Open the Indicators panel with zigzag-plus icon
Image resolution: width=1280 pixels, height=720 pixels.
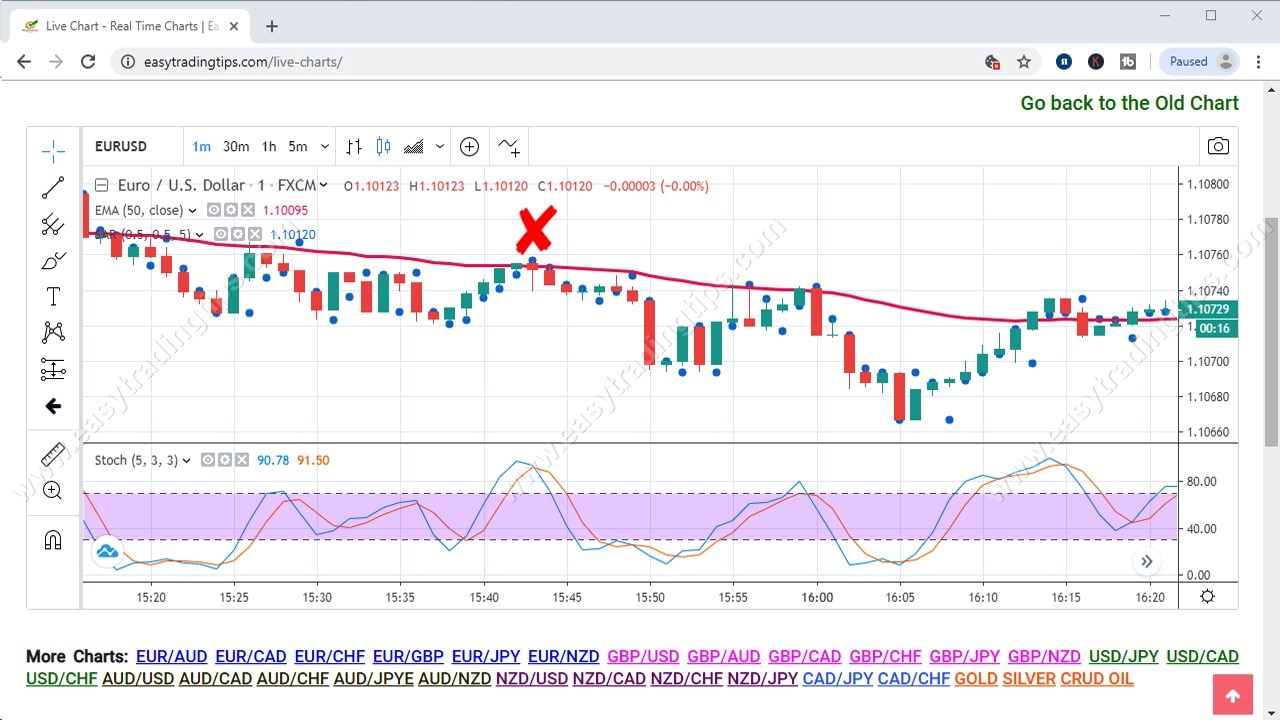(508, 146)
